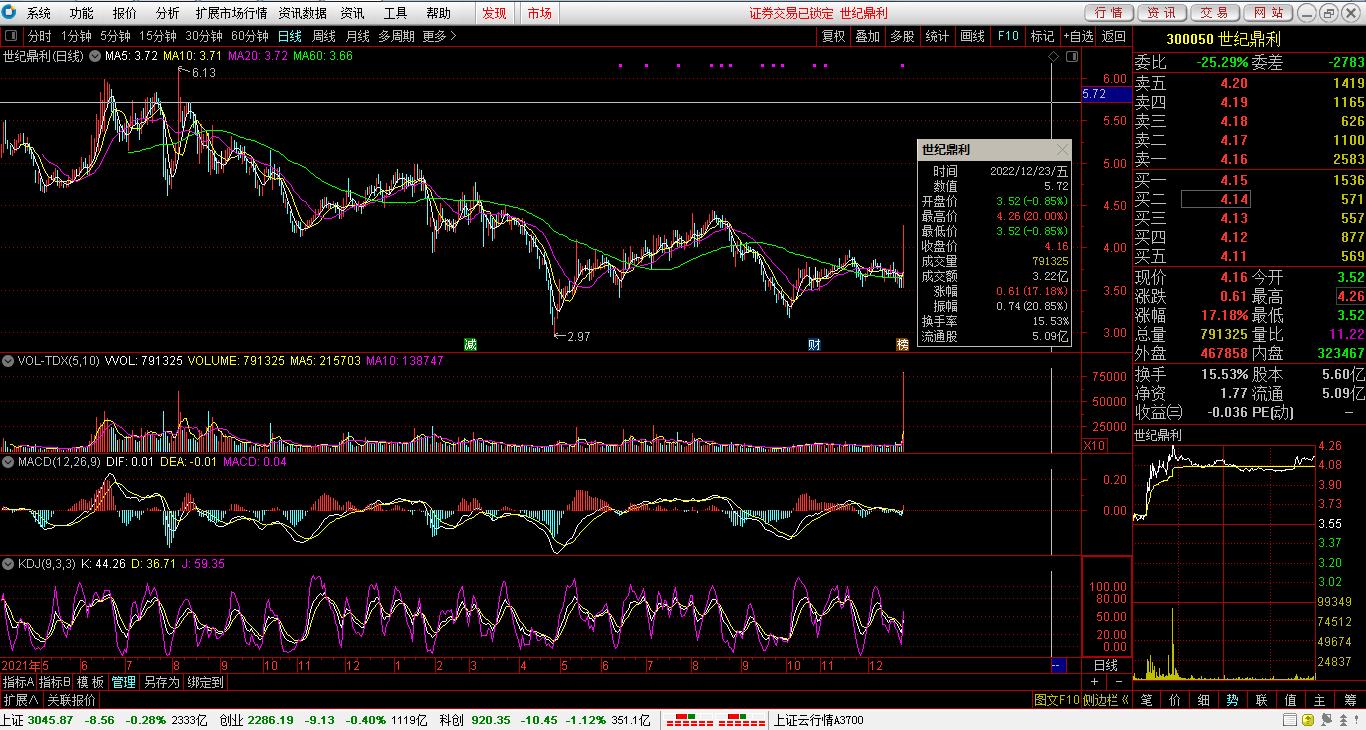Viewport: 1366px width, 730px height.
Task: Toggle the side panel icon beside the diamond
Action: click(x=1072, y=57)
